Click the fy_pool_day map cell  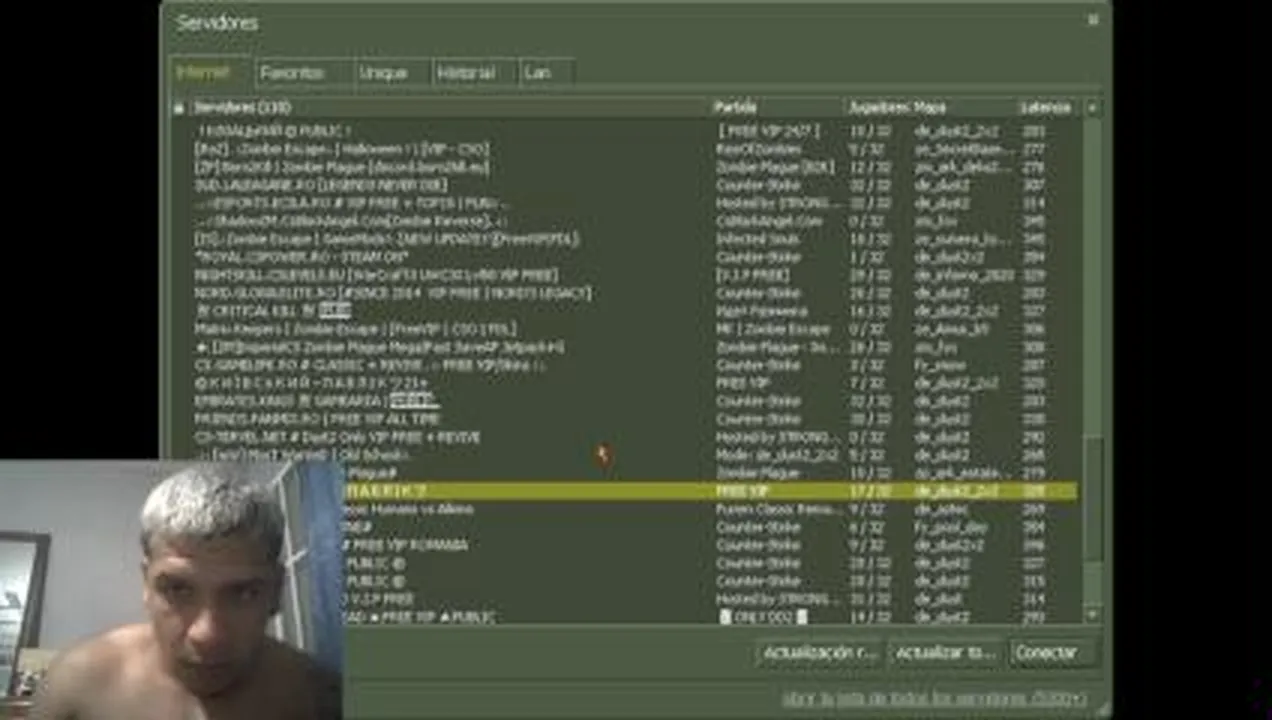tap(951, 527)
